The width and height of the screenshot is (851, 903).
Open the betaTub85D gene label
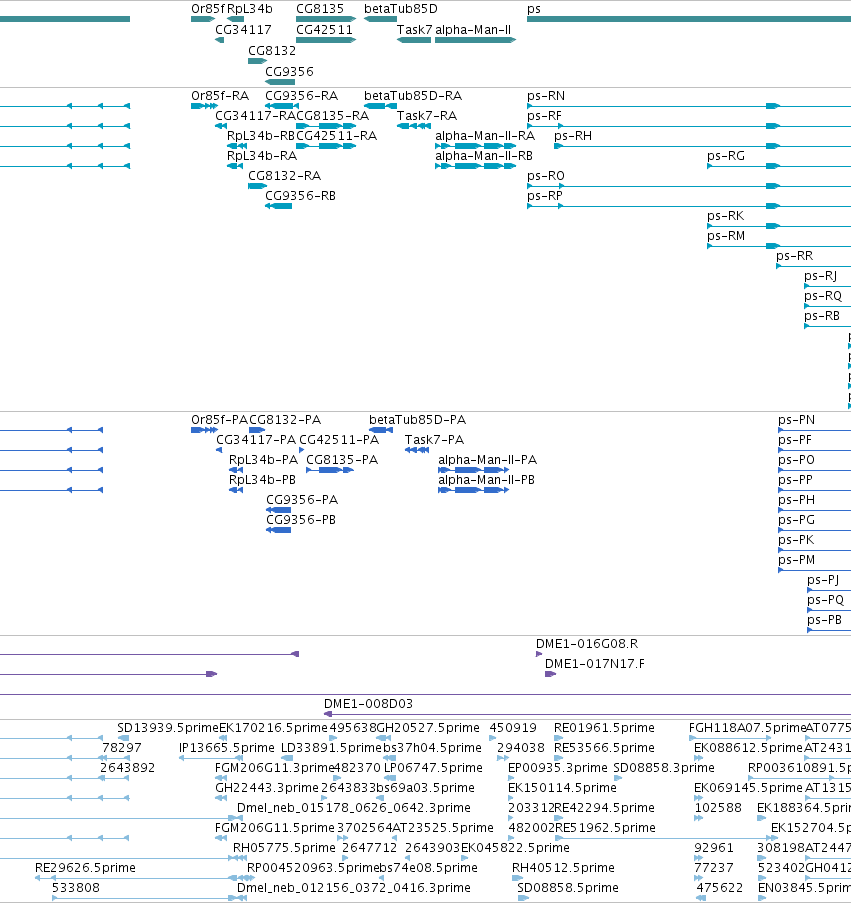coord(401,9)
